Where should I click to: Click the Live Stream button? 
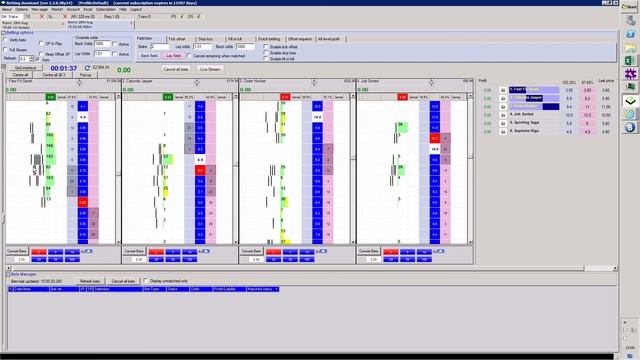click(210, 69)
